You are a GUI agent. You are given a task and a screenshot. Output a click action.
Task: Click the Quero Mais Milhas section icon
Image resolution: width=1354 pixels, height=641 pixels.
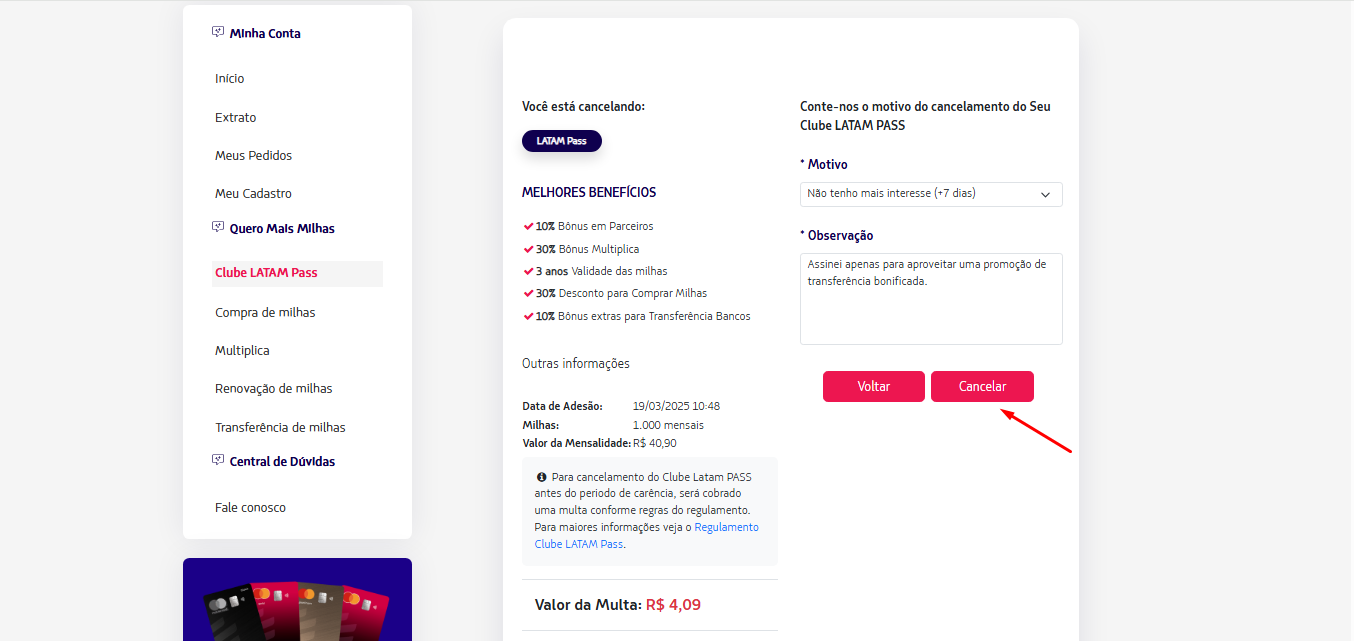[218, 227]
